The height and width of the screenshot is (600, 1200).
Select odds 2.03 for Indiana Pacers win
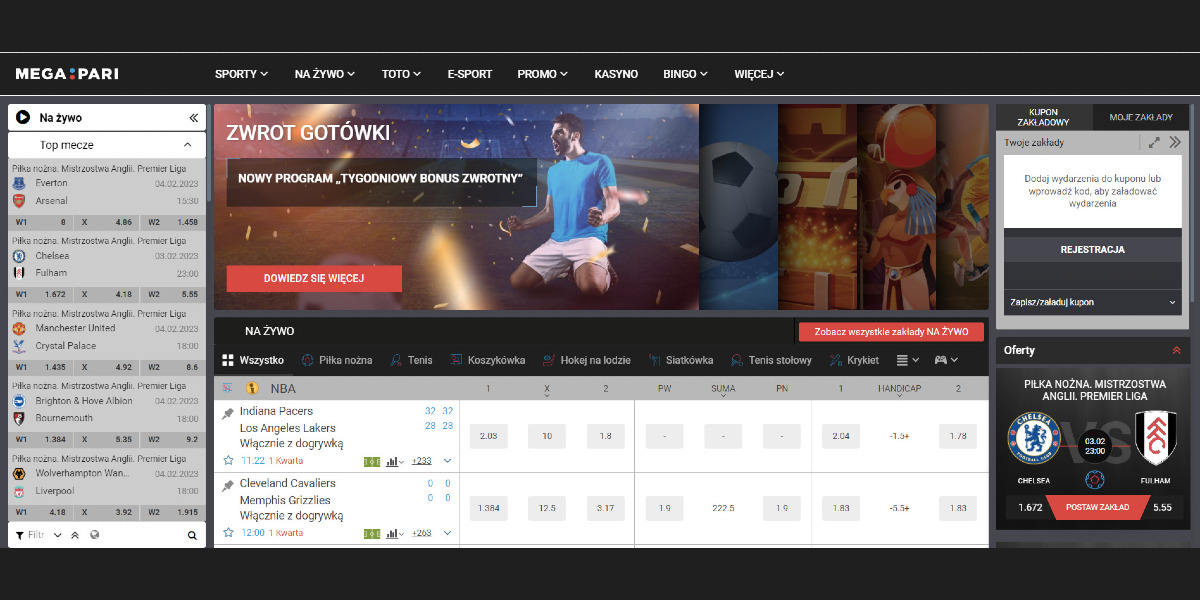click(x=489, y=436)
